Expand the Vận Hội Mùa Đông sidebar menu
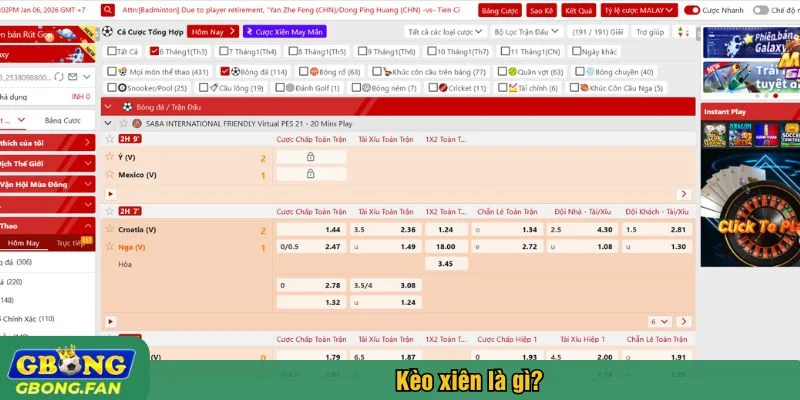The height and width of the screenshot is (400, 800). [47, 184]
